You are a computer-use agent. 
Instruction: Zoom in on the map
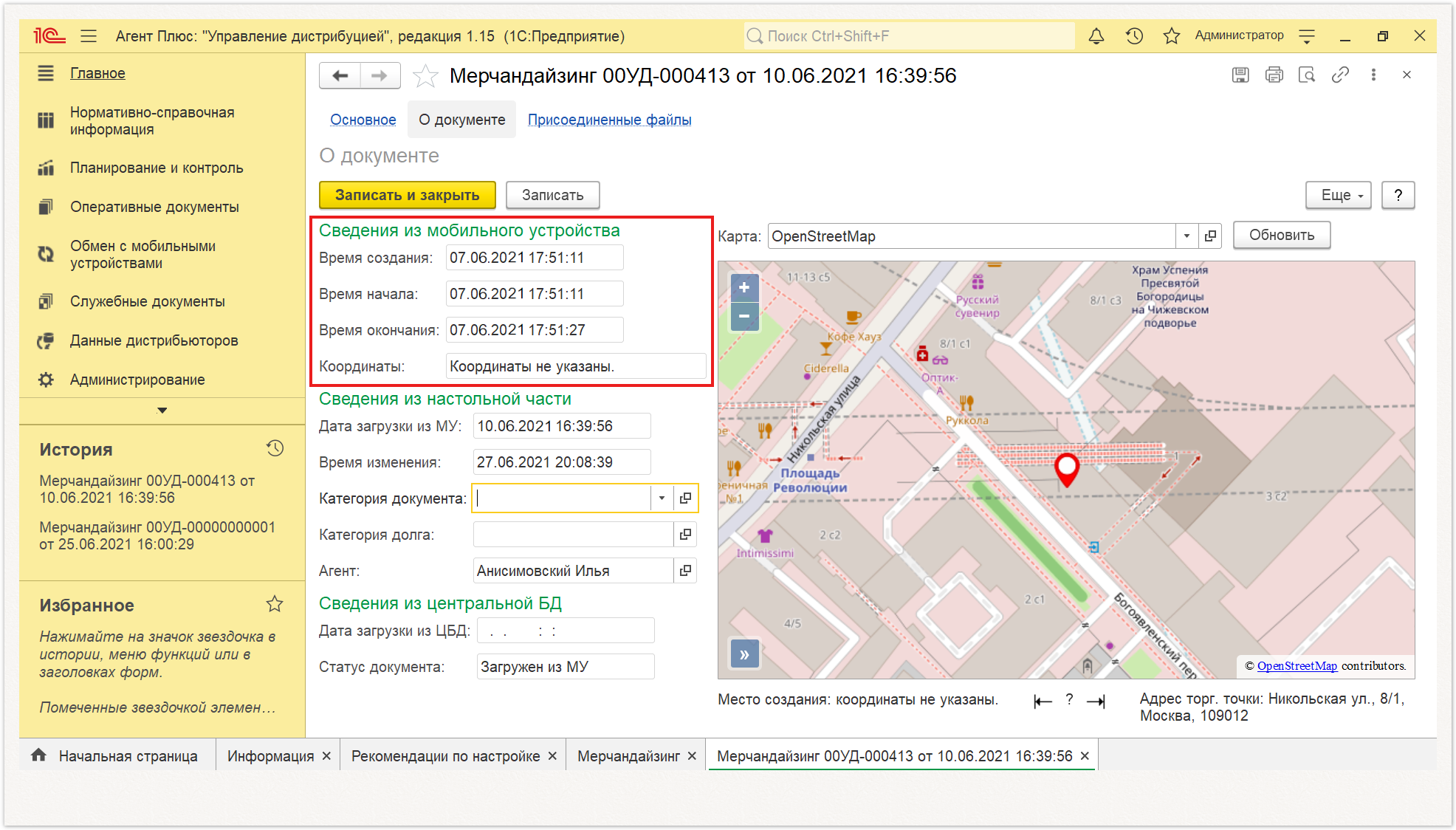pos(744,287)
